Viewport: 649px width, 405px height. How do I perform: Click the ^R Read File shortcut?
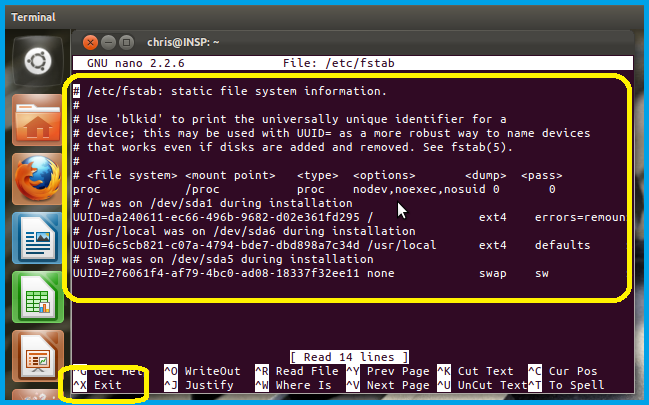[297, 371]
